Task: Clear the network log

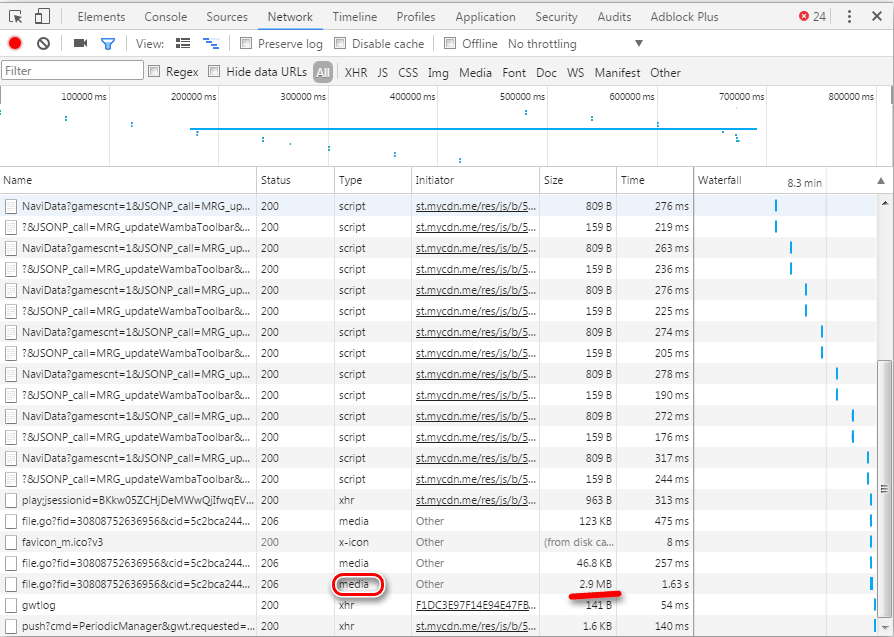Action: pyautogui.click(x=43, y=43)
